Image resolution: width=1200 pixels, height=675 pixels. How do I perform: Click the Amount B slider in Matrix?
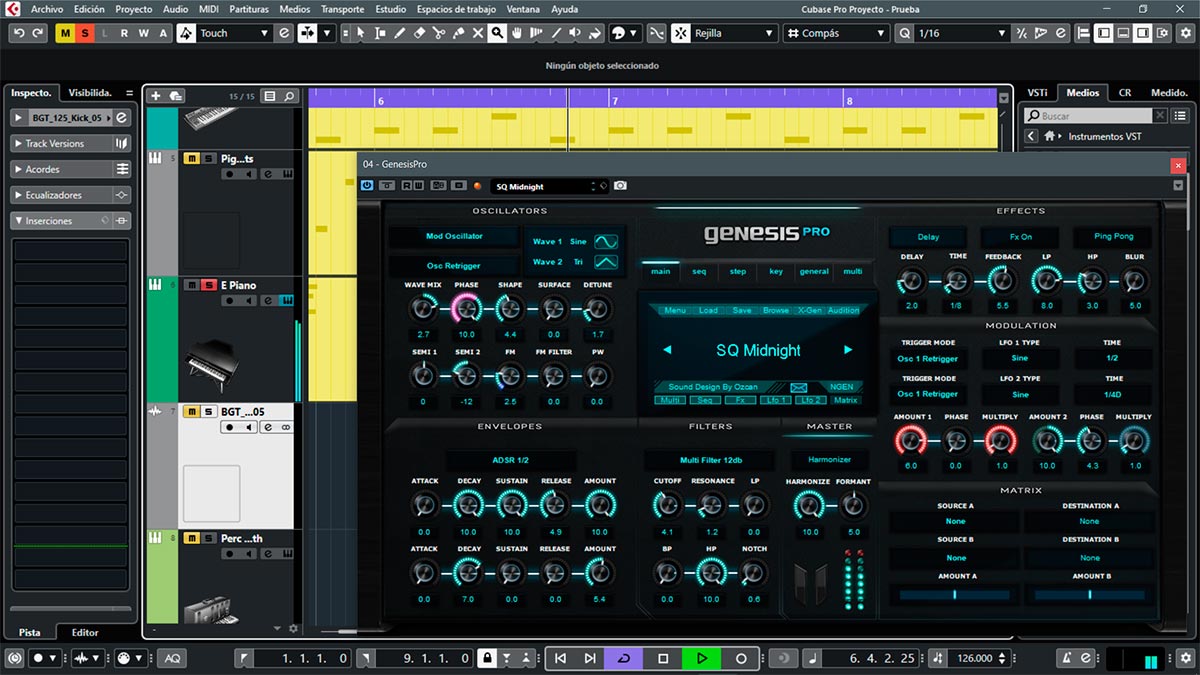tap(1089, 594)
